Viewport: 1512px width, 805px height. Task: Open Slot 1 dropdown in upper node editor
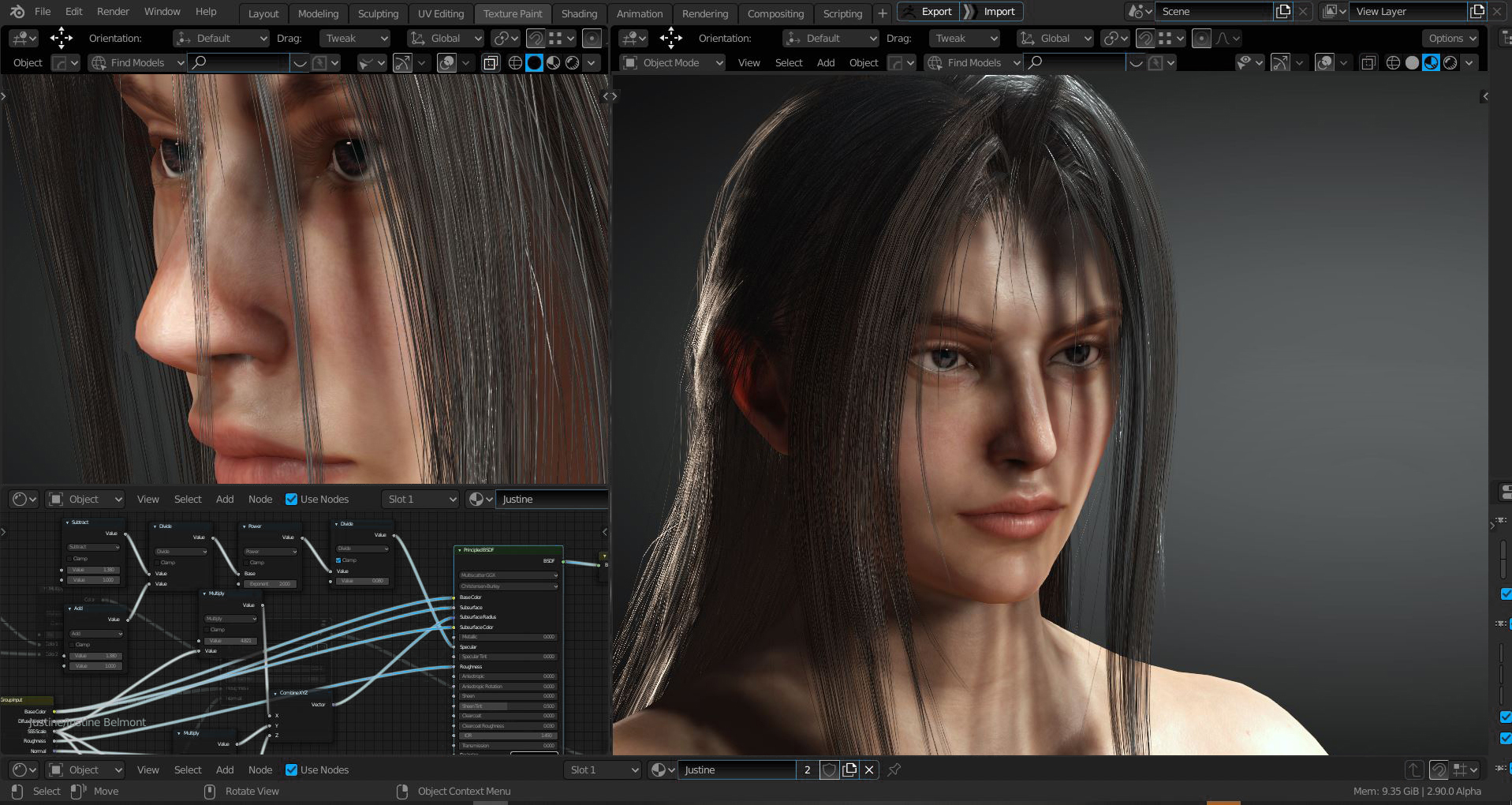point(420,499)
